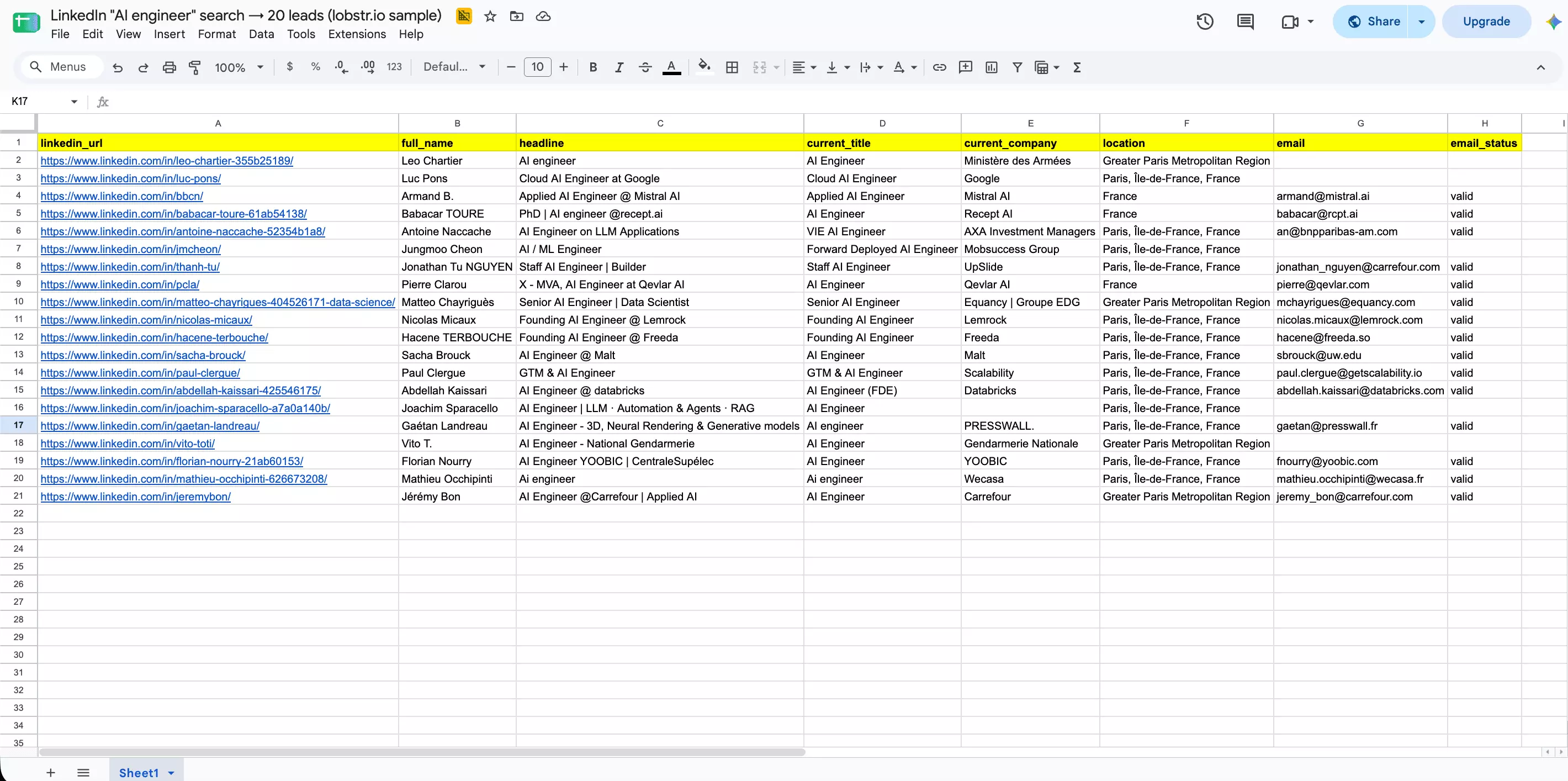Star this document
Viewport: 1568px width, 781px height.
point(490,17)
